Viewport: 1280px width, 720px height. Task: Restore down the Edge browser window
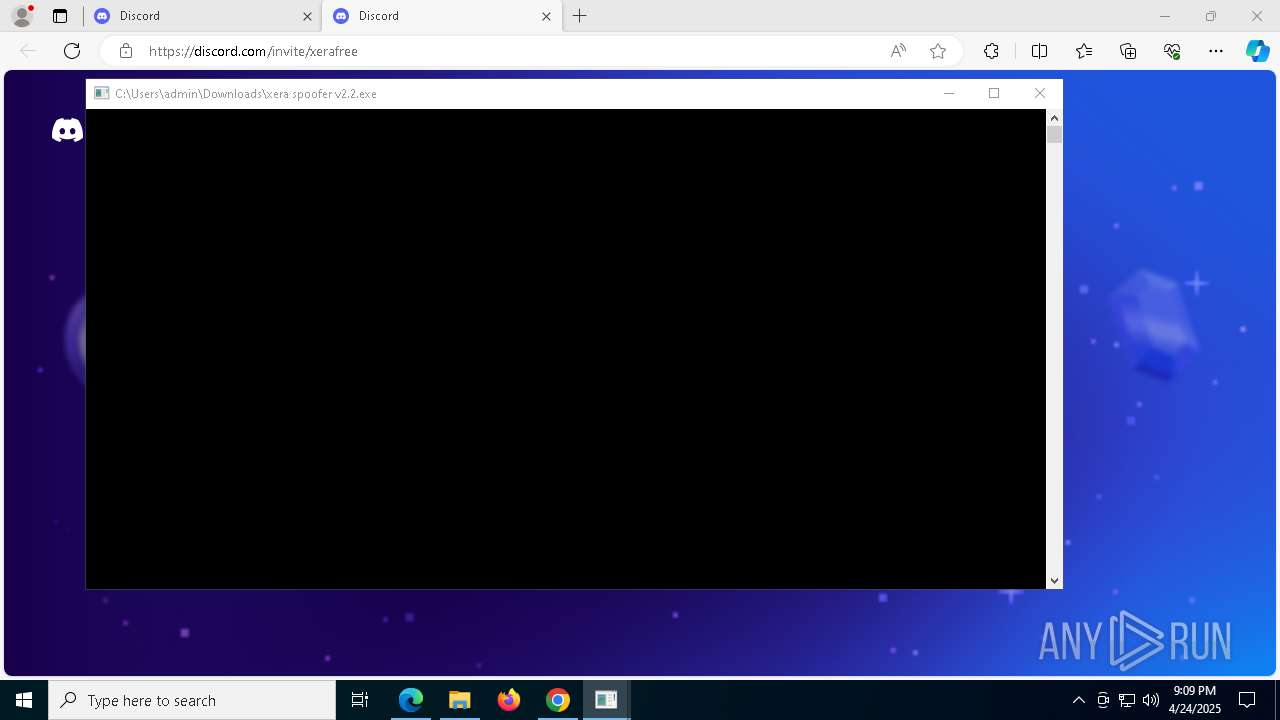[x=1211, y=16]
